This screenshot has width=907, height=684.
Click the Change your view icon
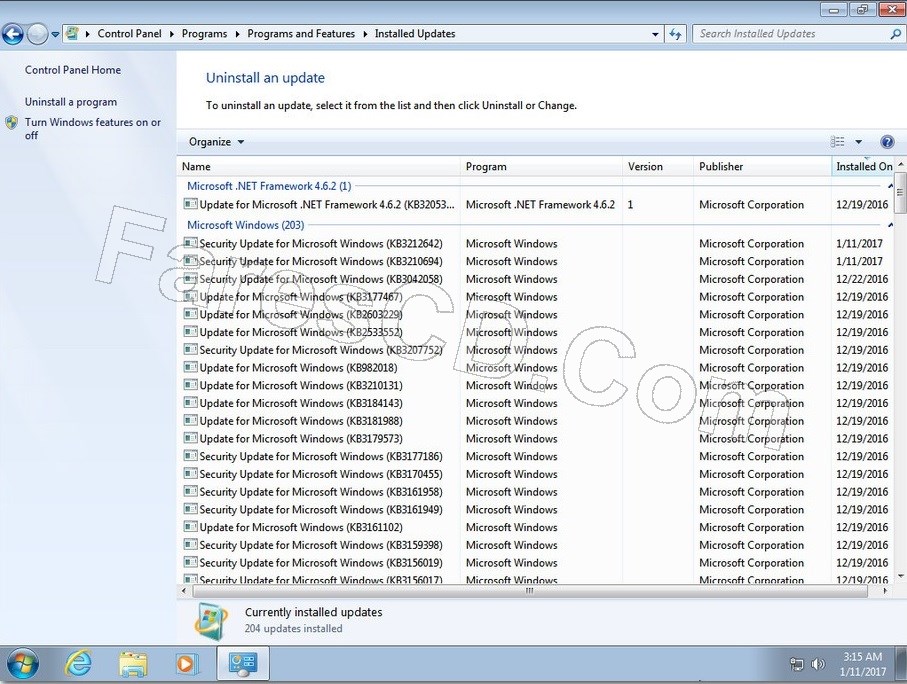click(838, 142)
